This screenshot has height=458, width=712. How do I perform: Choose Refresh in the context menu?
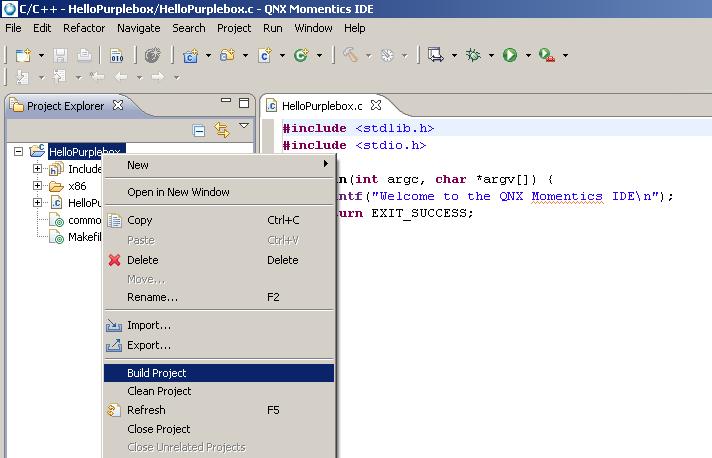[219, 410]
